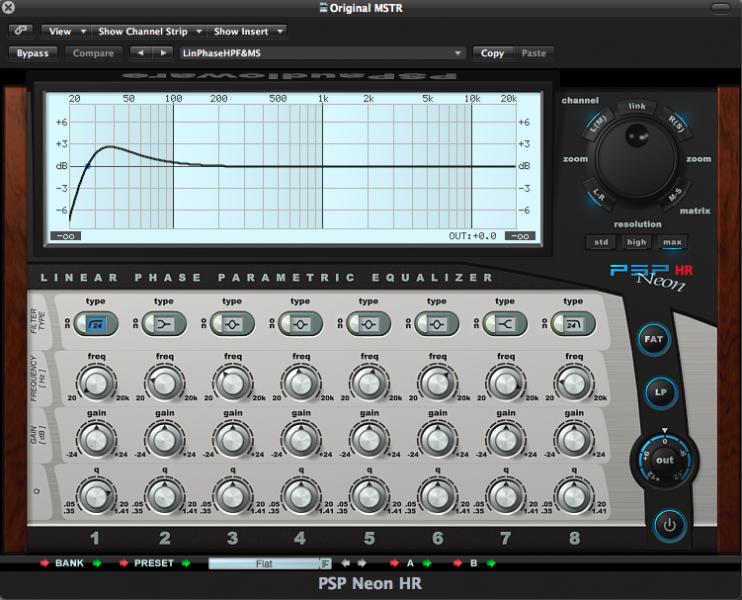Click band 1 high-pass filter type icon
Screen dimensions: 742x600
tap(96, 324)
